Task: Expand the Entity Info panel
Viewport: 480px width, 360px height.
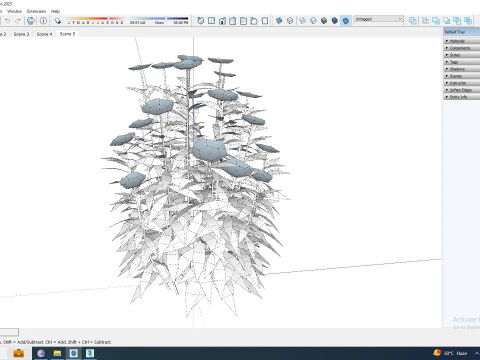Action: point(462,97)
